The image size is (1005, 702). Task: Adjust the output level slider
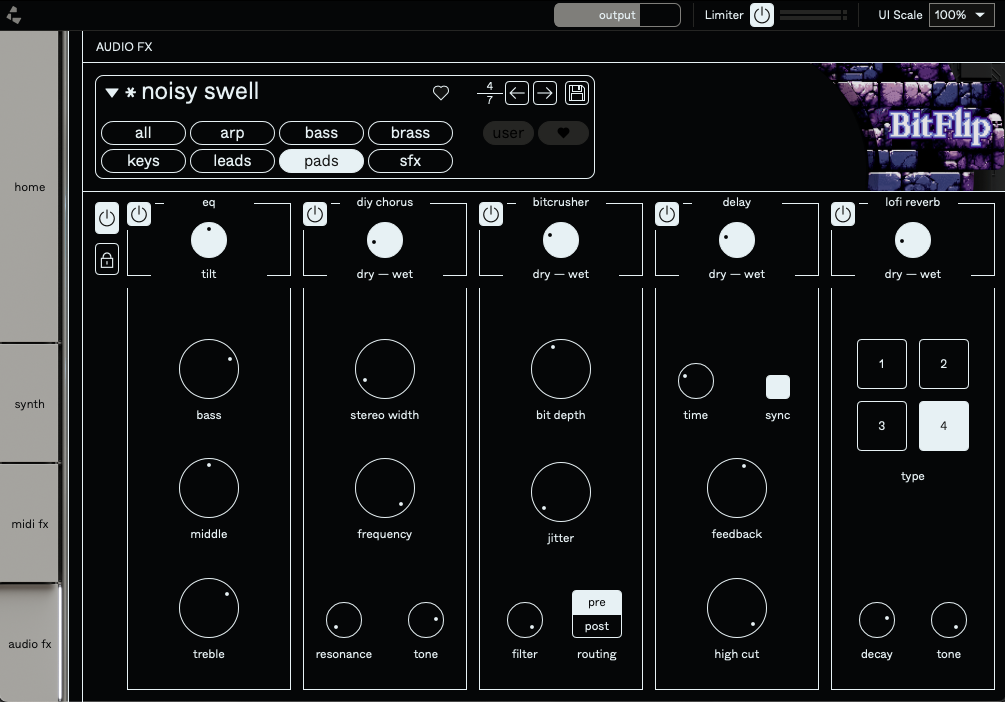coord(617,15)
